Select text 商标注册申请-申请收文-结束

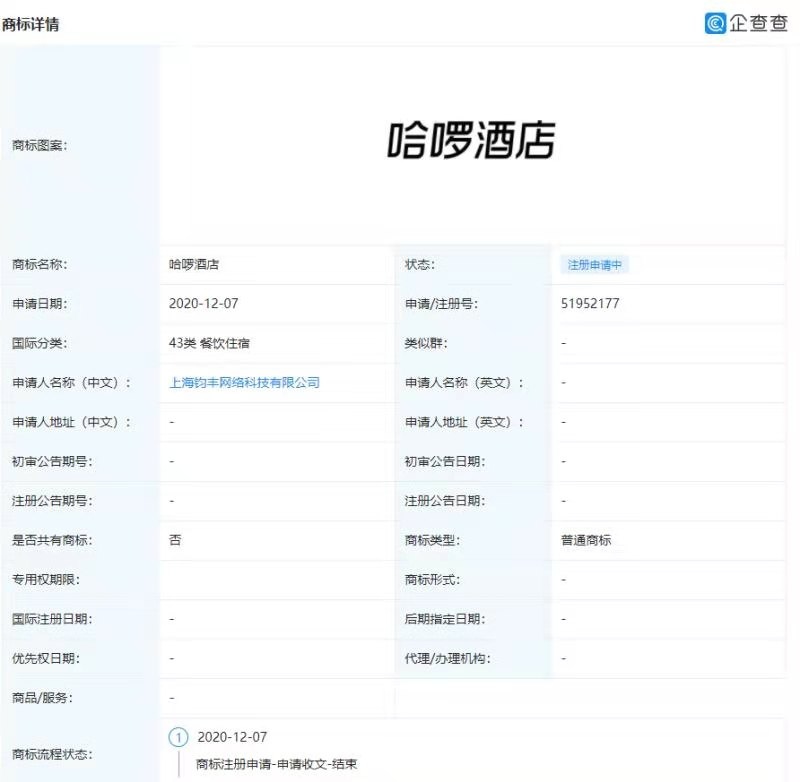[277, 764]
